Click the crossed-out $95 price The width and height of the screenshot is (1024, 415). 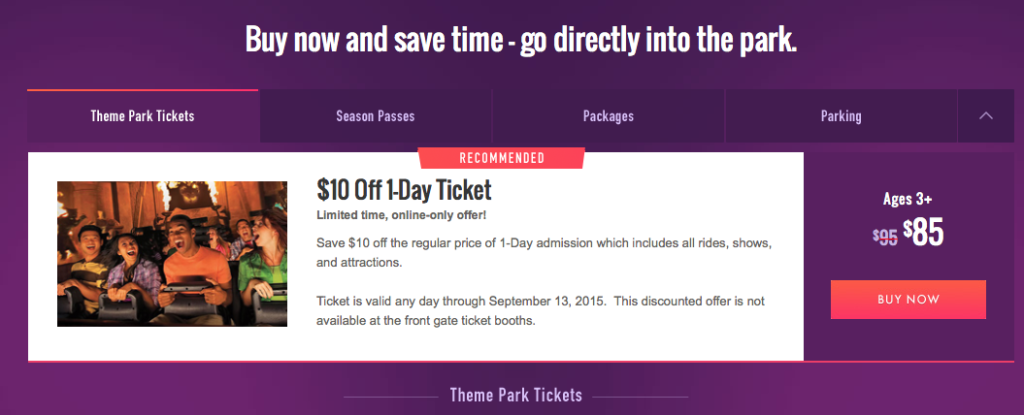pyautogui.click(x=885, y=236)
